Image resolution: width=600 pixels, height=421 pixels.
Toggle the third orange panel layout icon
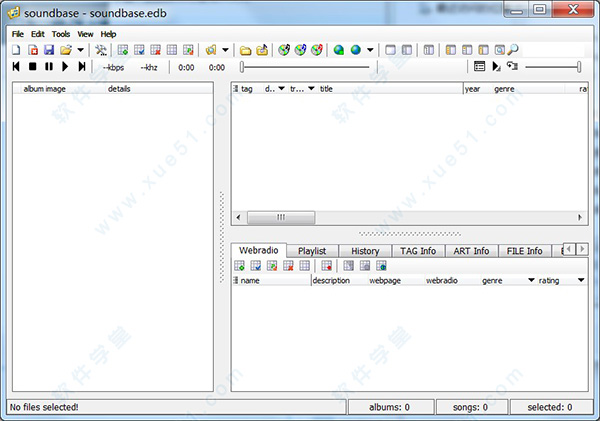[x=484, y=50]
